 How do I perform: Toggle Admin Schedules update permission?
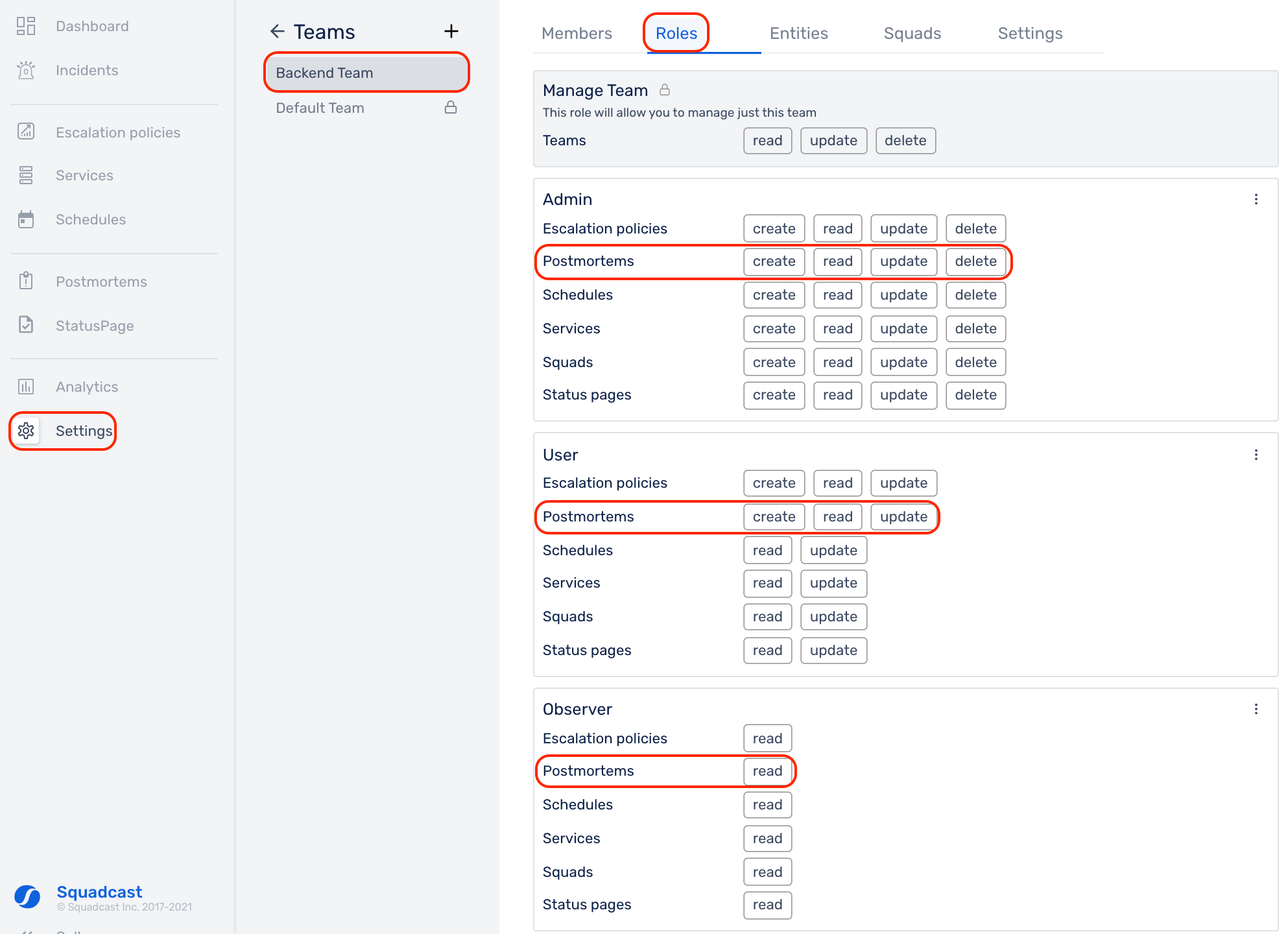904,295
